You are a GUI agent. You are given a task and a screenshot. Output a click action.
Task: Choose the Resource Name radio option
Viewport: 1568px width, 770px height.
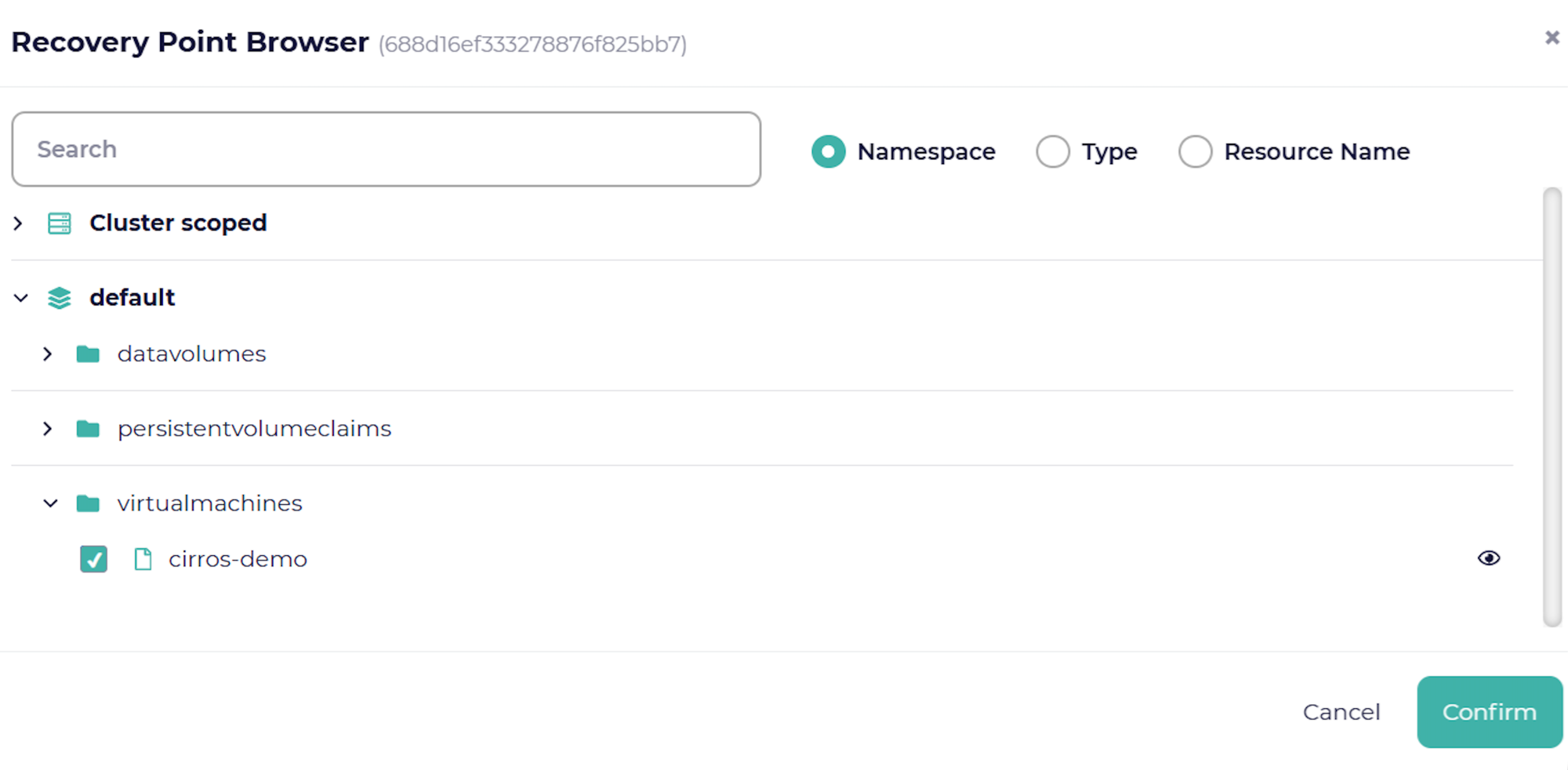1195,151
